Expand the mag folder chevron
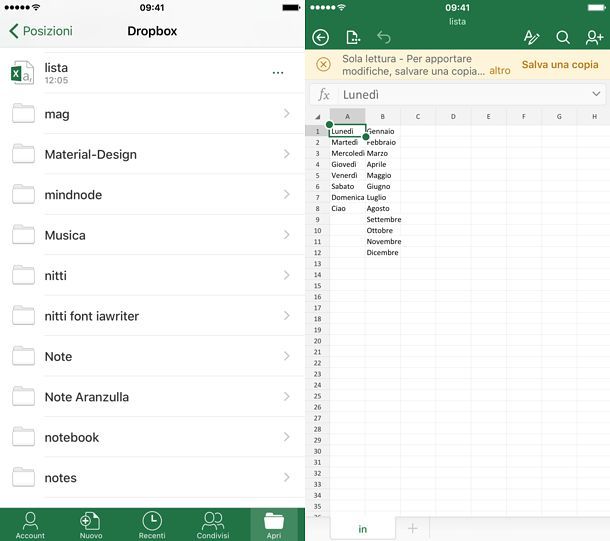 287,114
